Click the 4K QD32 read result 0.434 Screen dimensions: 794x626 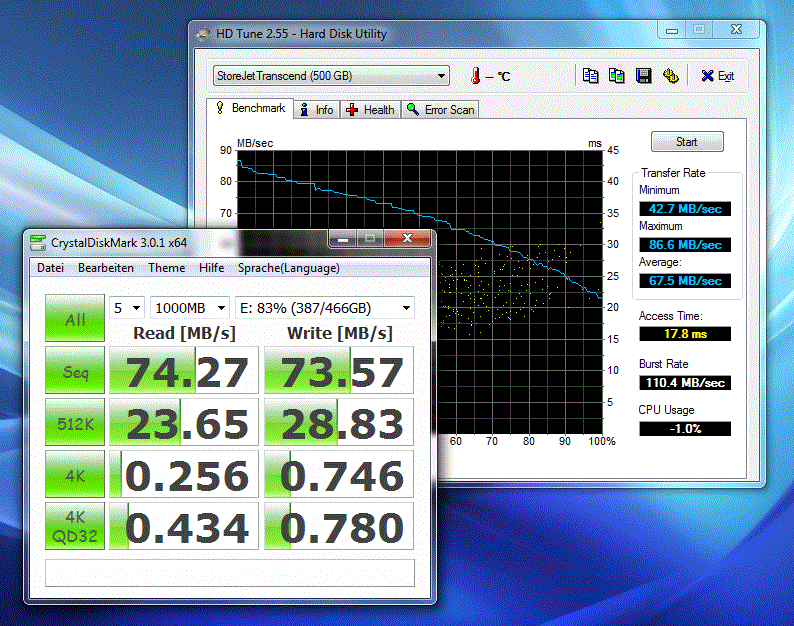pos(184,526)
